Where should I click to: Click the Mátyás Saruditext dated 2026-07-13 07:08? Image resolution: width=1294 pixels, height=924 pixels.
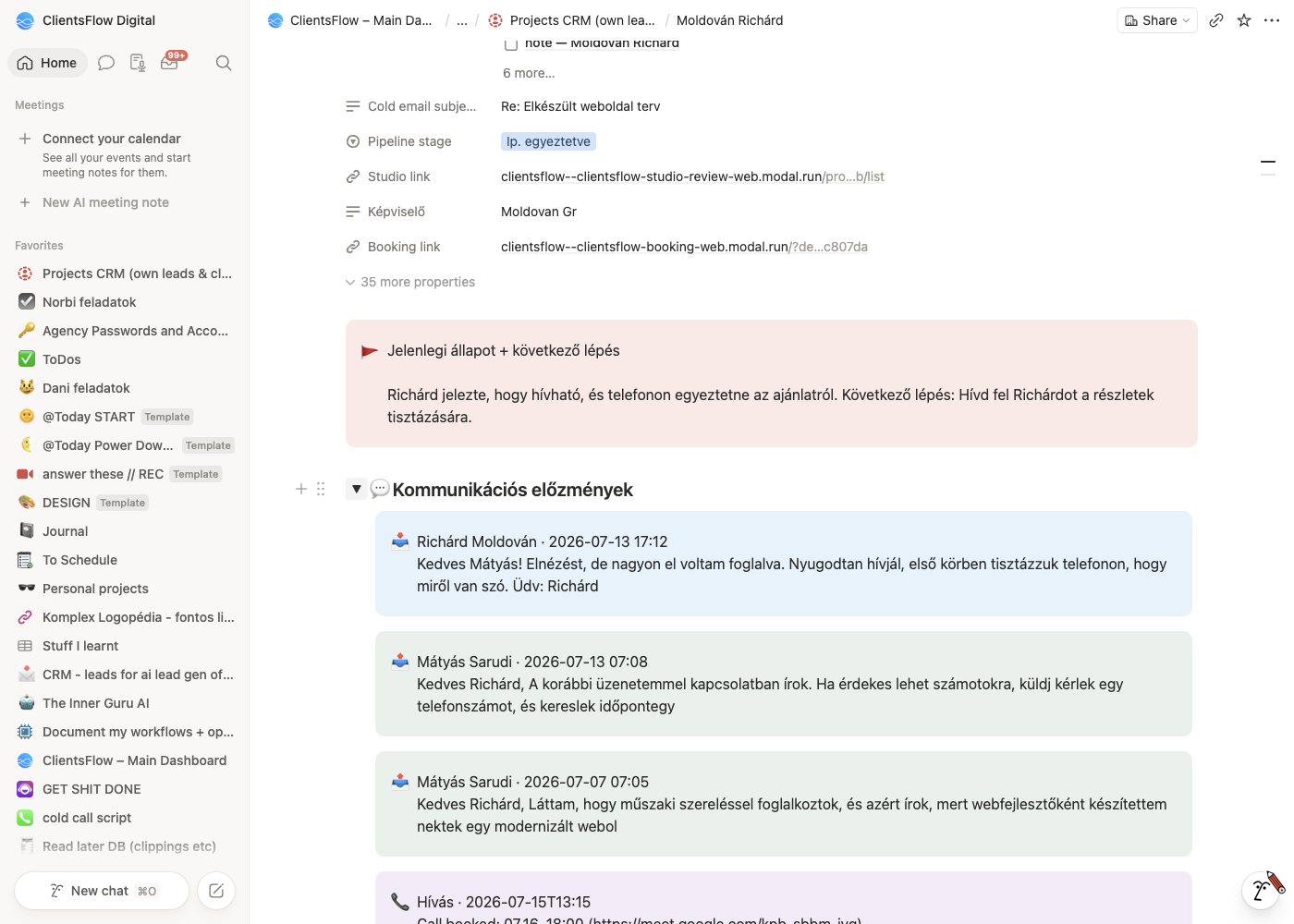click(x=532, y=662)
